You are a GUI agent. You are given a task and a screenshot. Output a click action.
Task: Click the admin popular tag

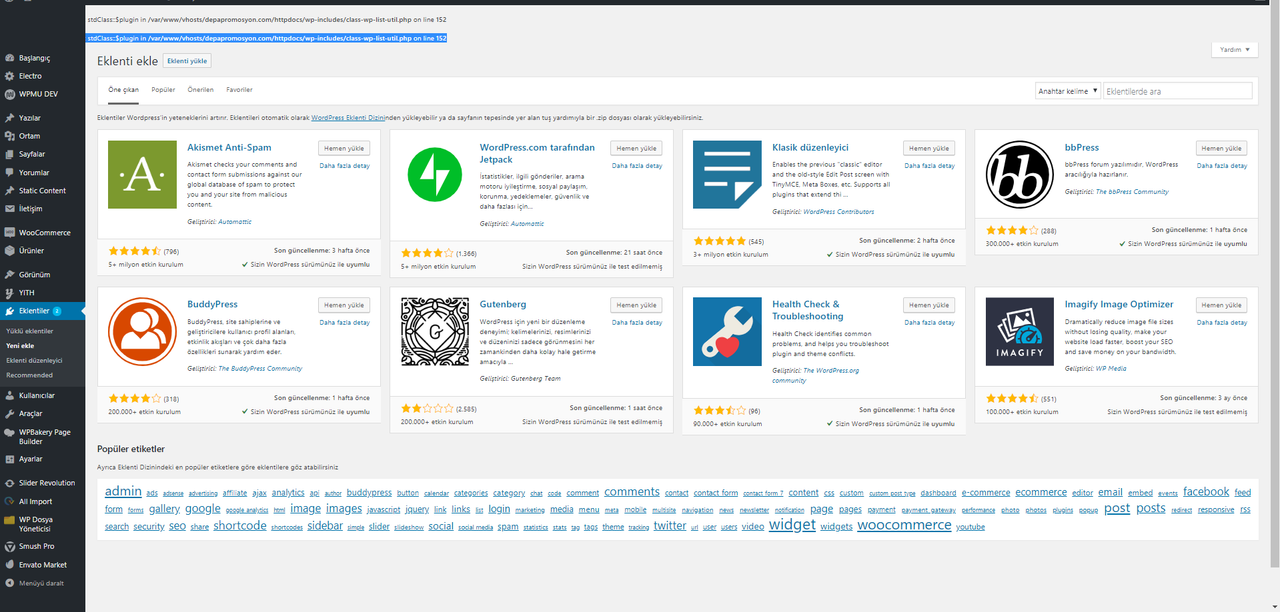coord(123,491)
